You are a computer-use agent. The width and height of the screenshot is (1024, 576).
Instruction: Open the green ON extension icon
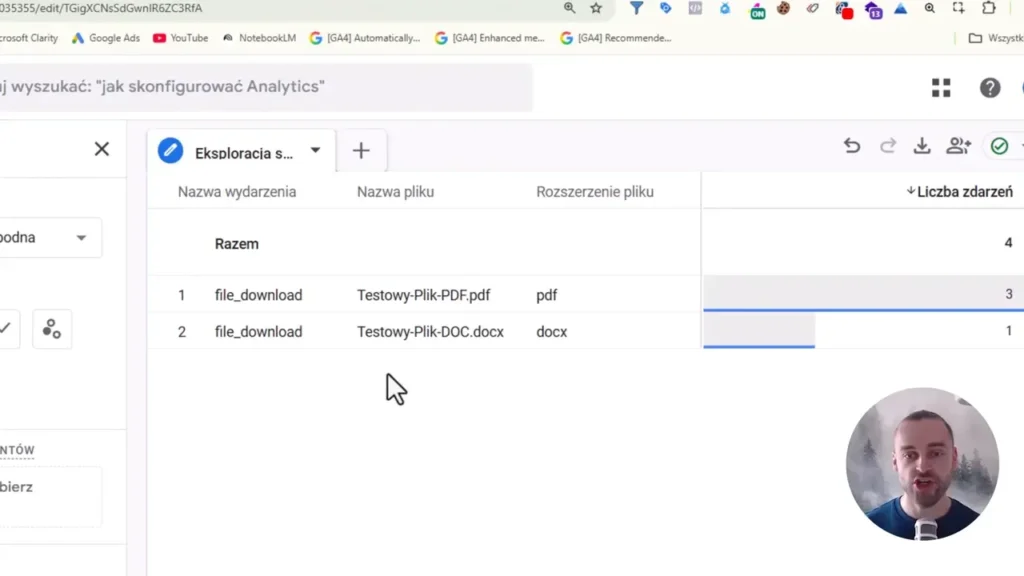click(x=758, y=10)
